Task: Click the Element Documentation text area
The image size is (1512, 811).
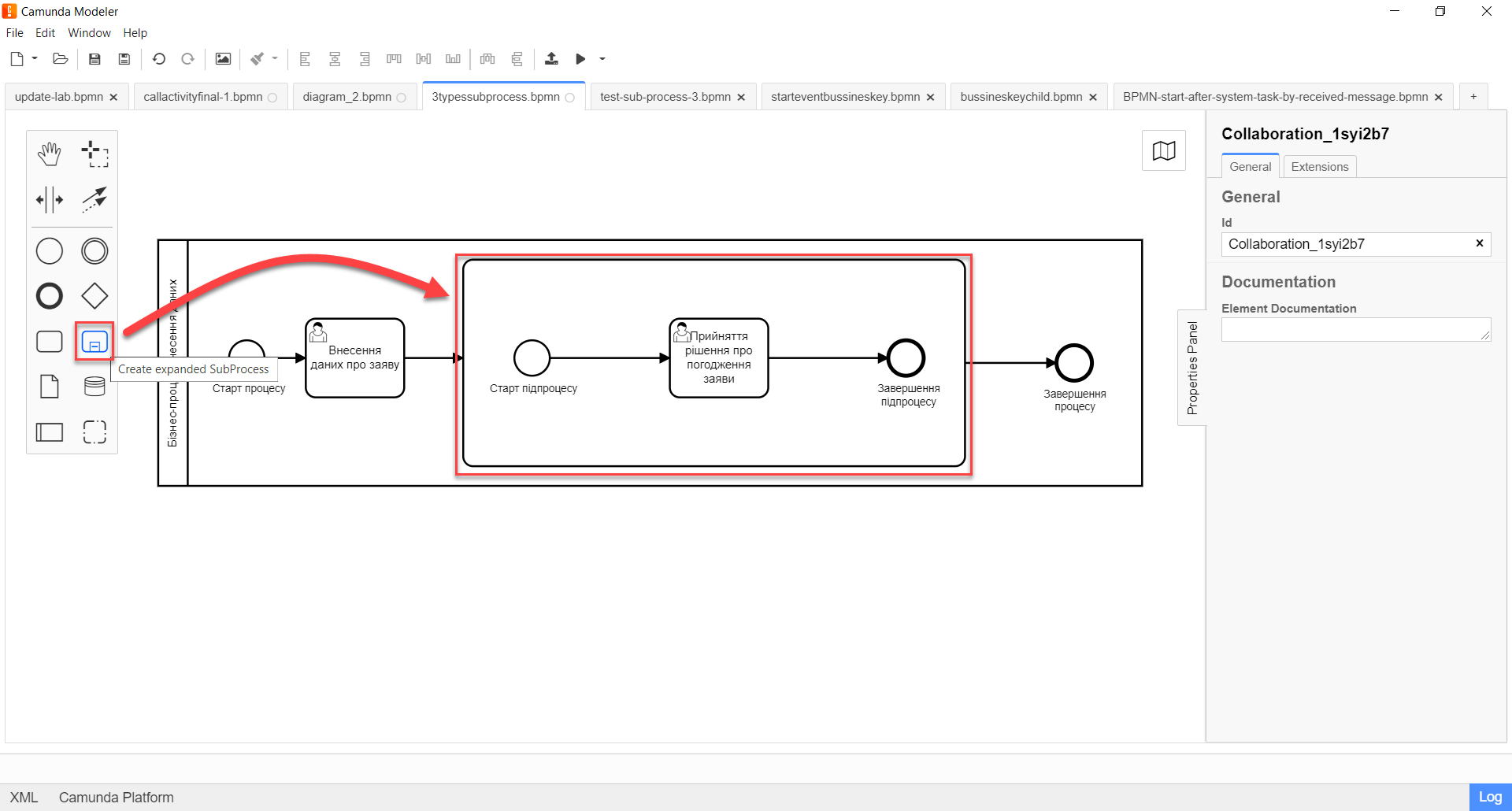Action: 1356,329
